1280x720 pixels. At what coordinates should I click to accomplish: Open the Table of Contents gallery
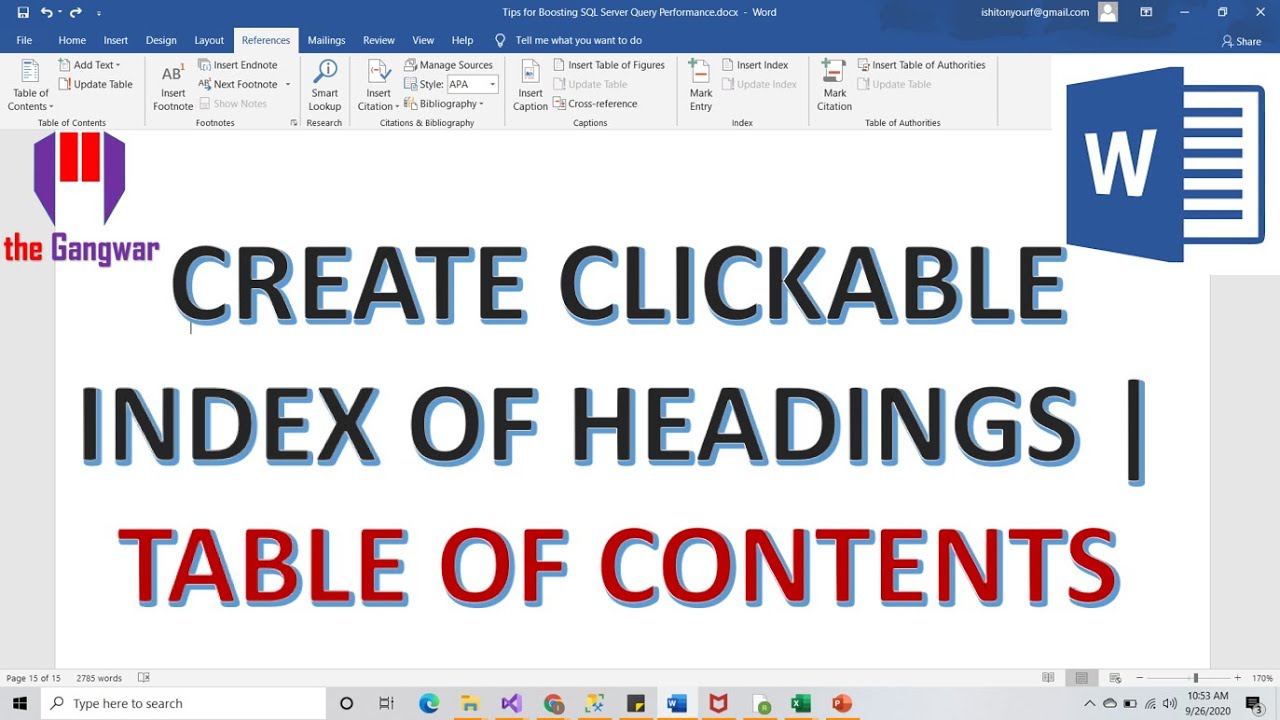click(x=31, y=86)
